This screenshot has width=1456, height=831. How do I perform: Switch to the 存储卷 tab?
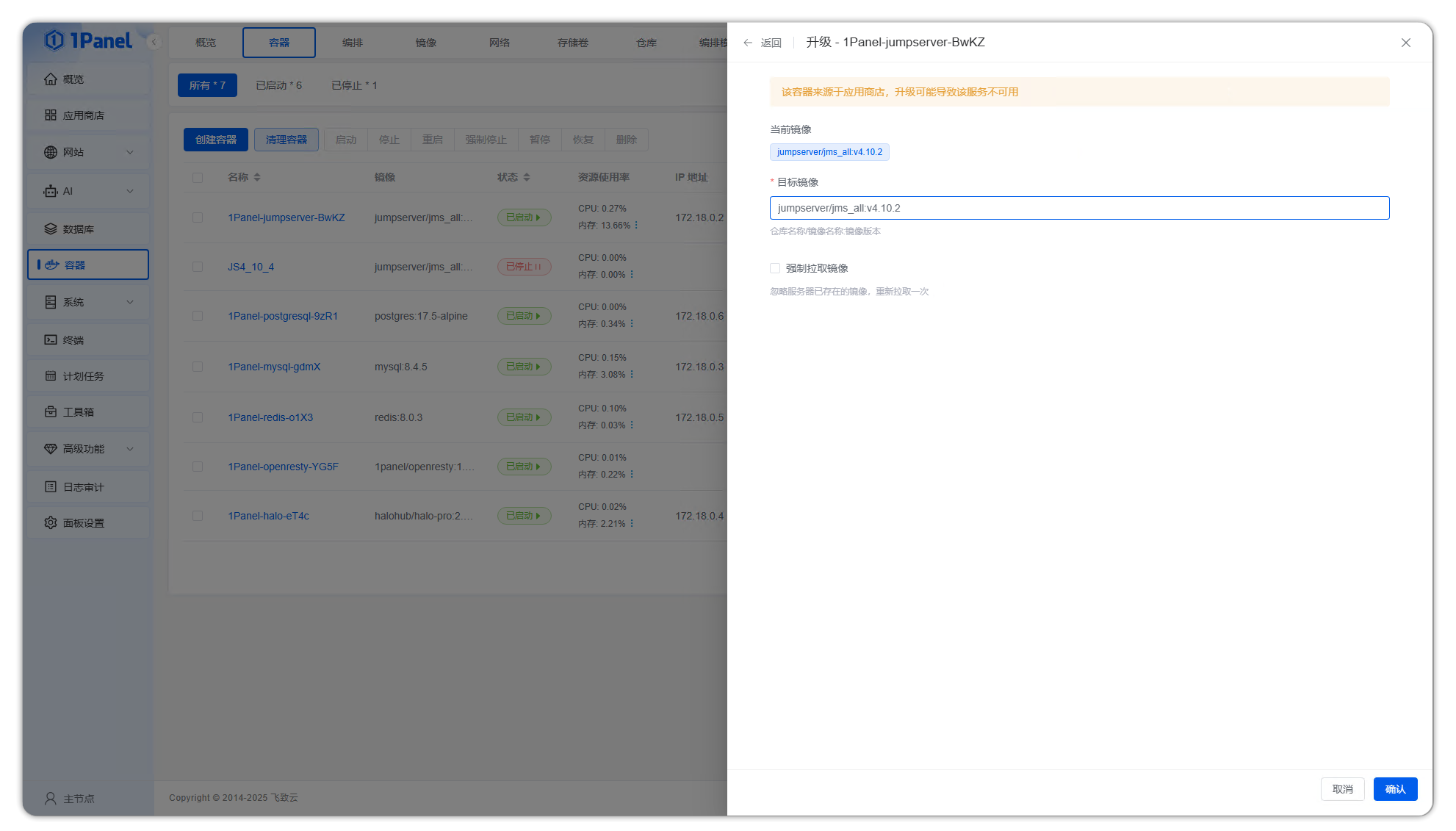point(573,43)
